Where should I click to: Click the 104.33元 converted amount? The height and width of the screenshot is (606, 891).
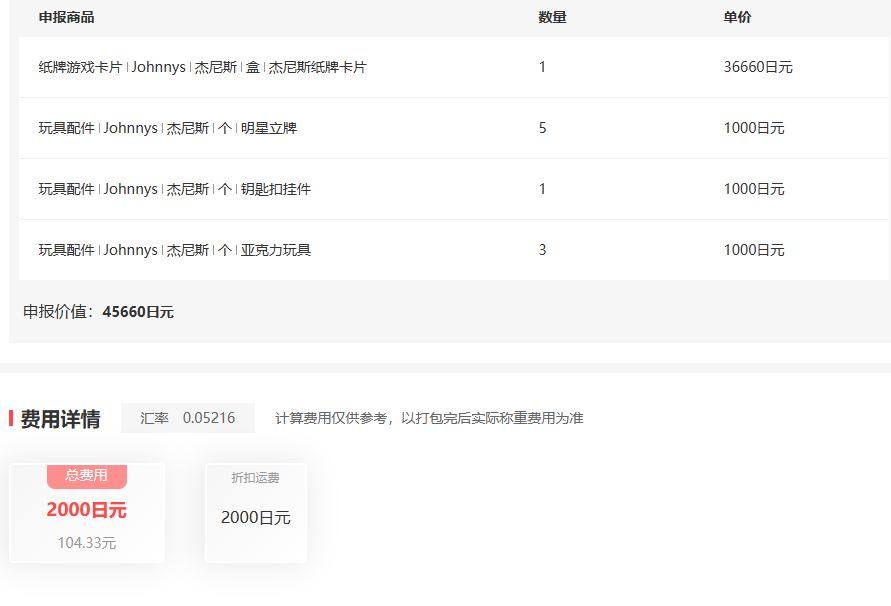[86, 543]
